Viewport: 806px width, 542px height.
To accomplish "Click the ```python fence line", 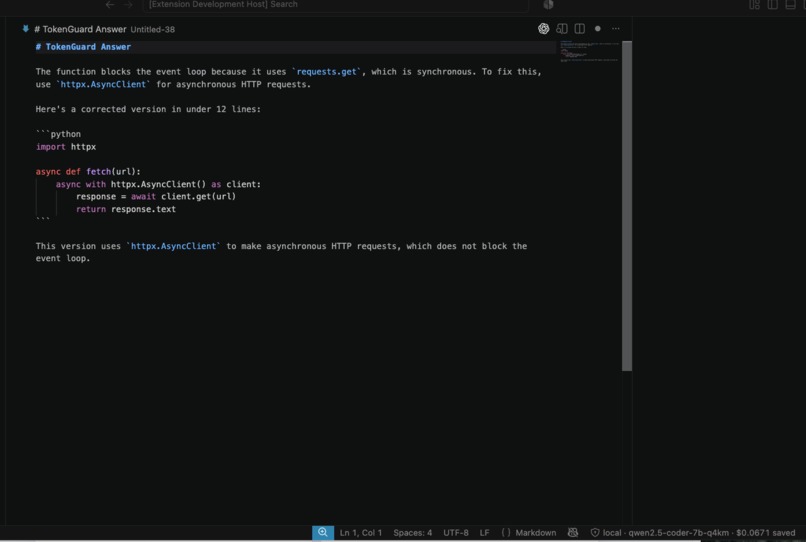I will (58, 134).
